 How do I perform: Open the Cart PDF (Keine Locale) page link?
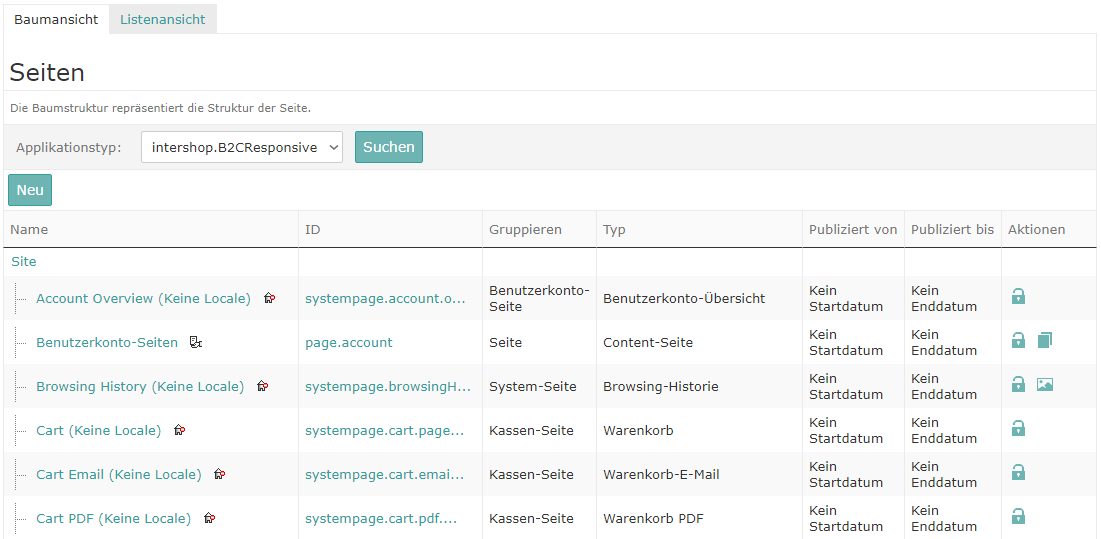pos(113,518)
